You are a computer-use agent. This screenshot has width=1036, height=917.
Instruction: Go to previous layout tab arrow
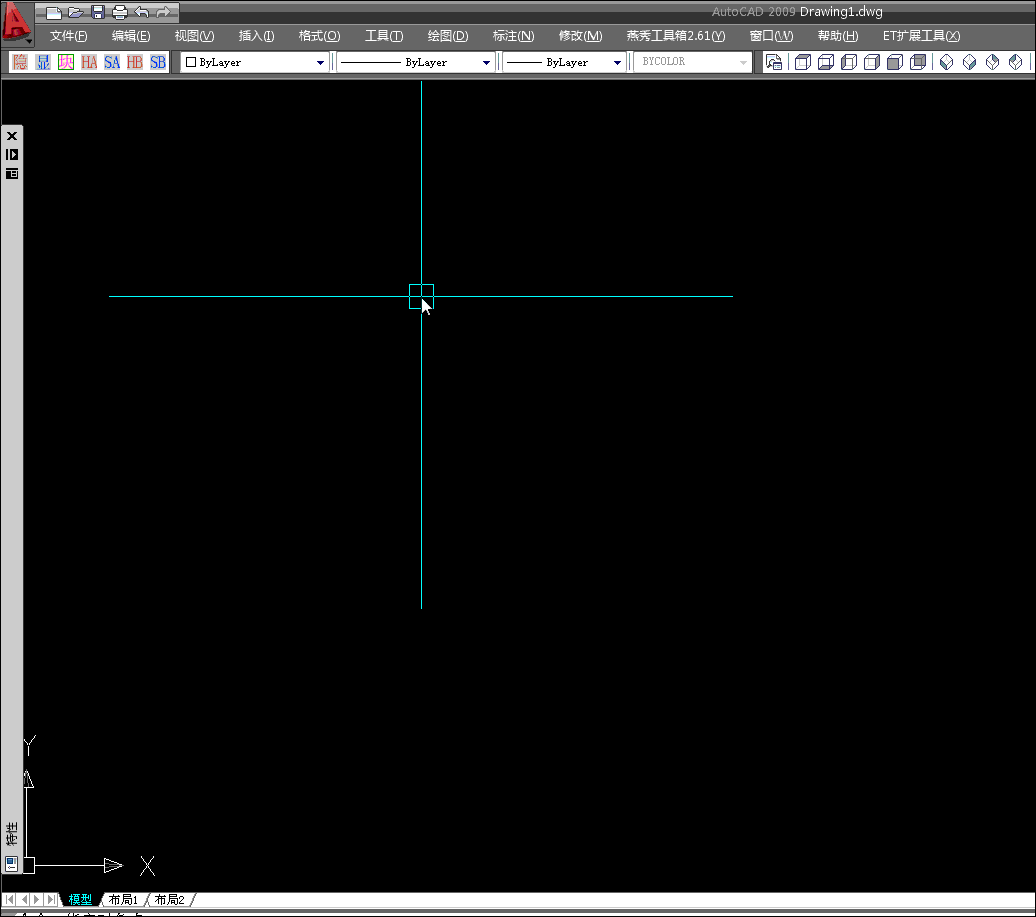(x=24, y=900)
